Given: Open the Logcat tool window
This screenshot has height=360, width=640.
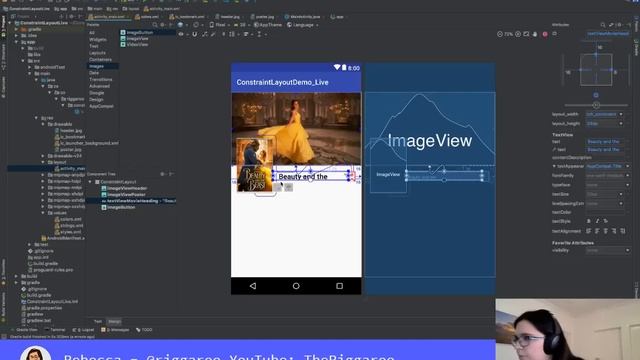Looking at the screenshot, I should pyautogui.click(x=84, y=330).
